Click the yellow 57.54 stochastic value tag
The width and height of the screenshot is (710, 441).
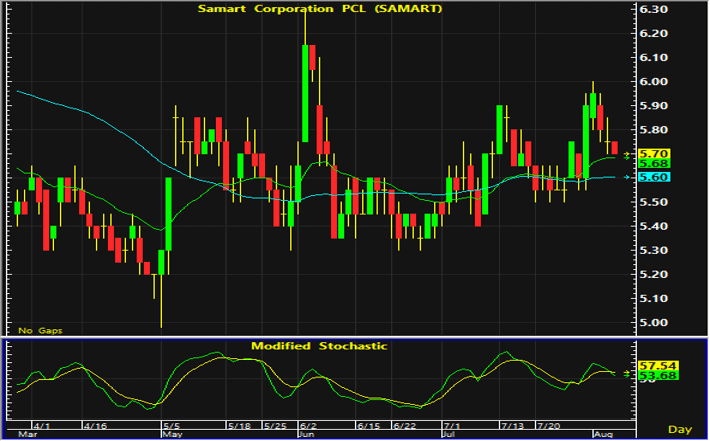click(x=658, y=365)
